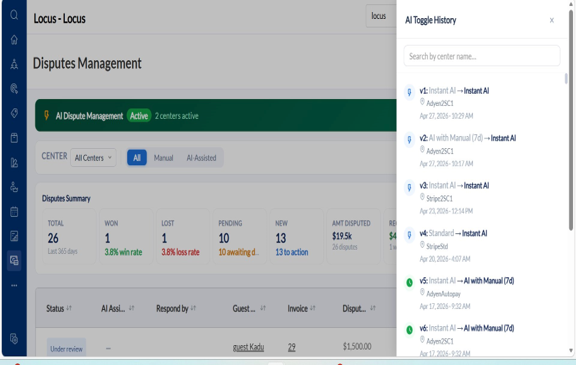Click 'AdyenAutopay' under the v5 entry
The width and height of the screenshot is (576, 365).
(x=443, y=293)
